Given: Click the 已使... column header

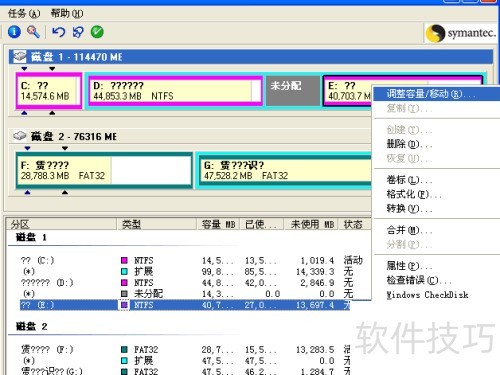Looking at the screenshot, I should pyautogui.click(x=261, y=224).
